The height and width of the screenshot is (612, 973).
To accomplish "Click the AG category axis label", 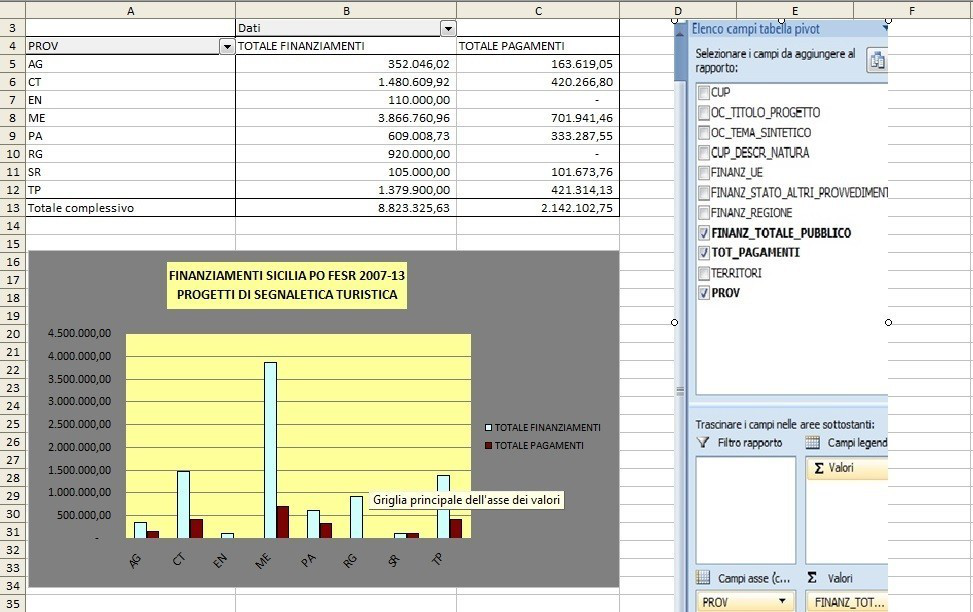I will (135, 560).
